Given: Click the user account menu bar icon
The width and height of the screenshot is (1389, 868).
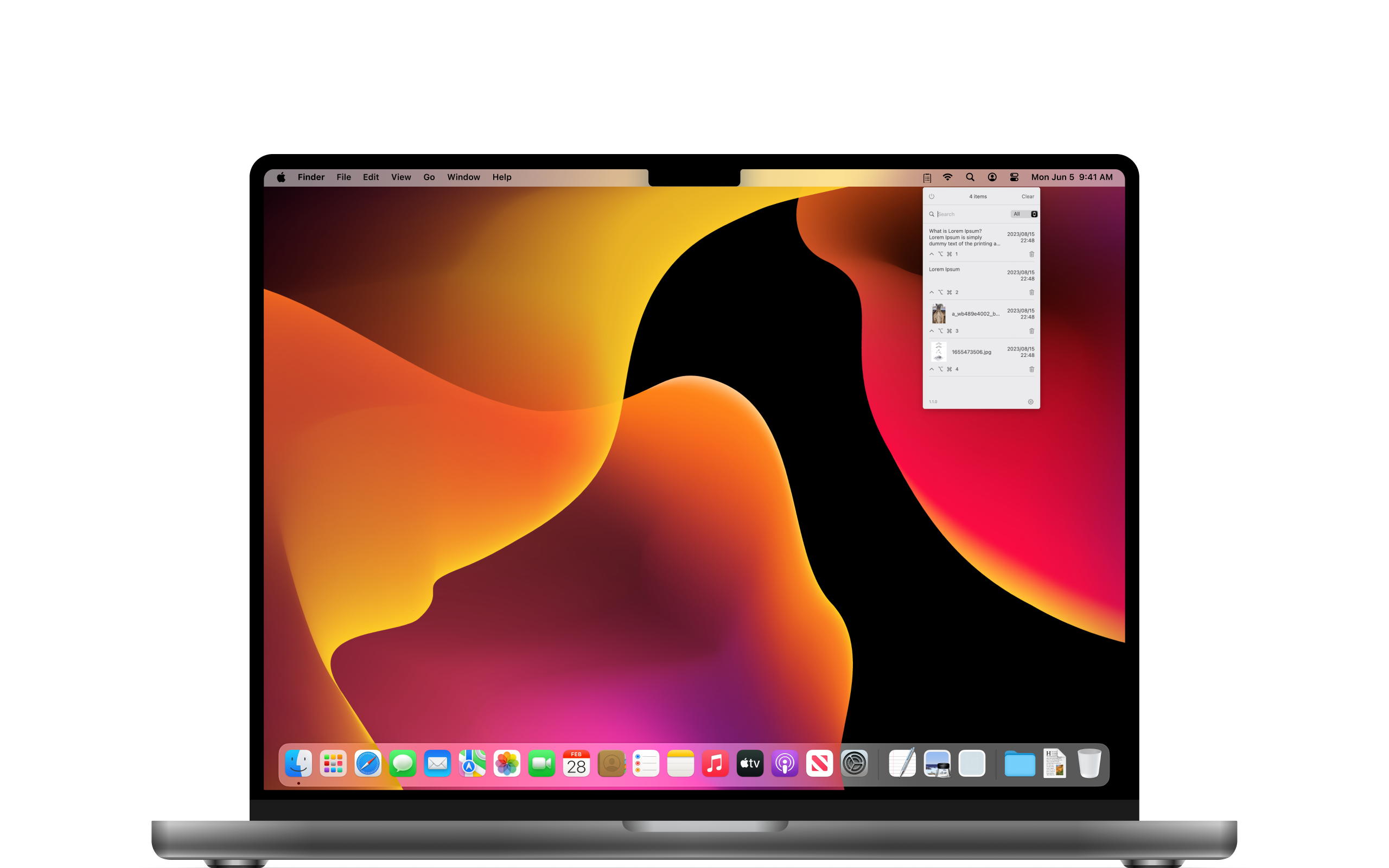Looking at the screenshot, I should pyautogui.click(x=992, y=177).
